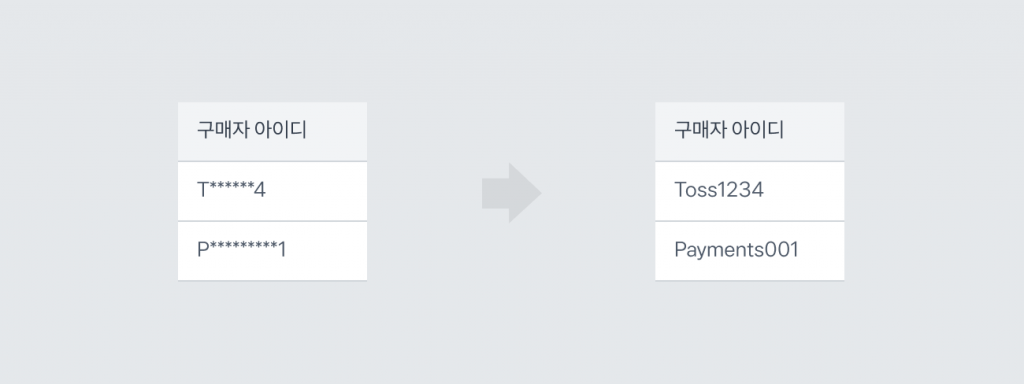Click the trailing 4 of masked T******4

(260, 191)
